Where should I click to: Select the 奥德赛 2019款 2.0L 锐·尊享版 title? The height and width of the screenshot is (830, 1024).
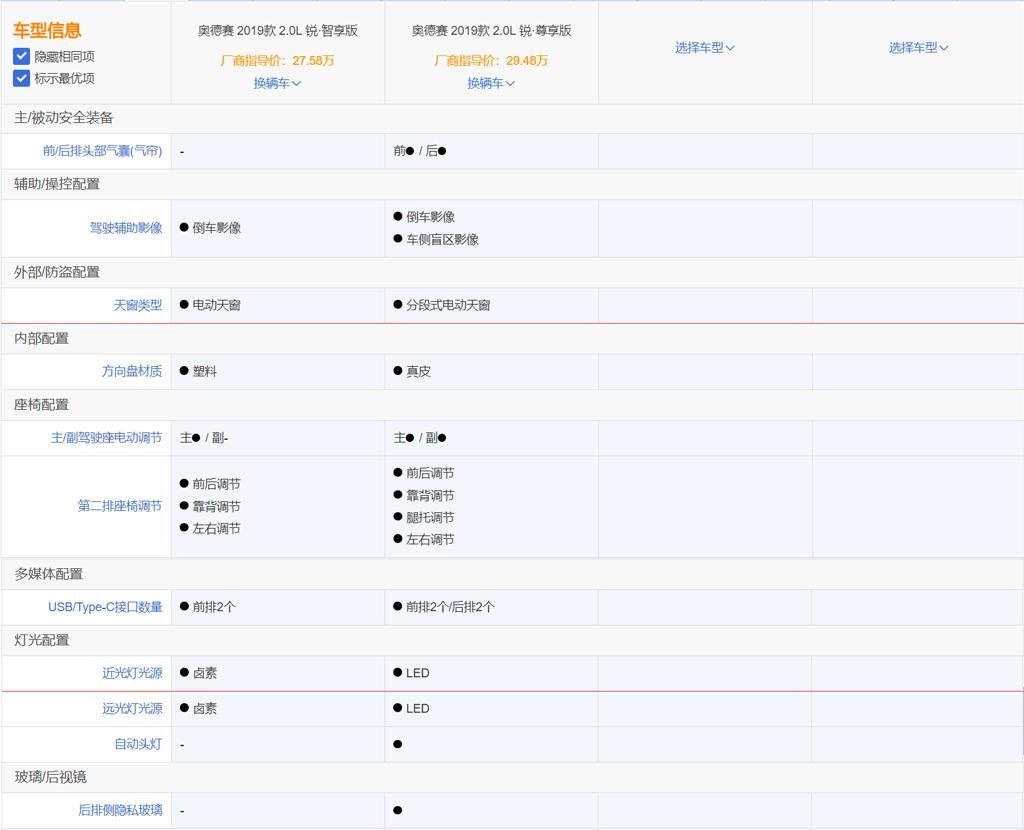tap(491, 31)
